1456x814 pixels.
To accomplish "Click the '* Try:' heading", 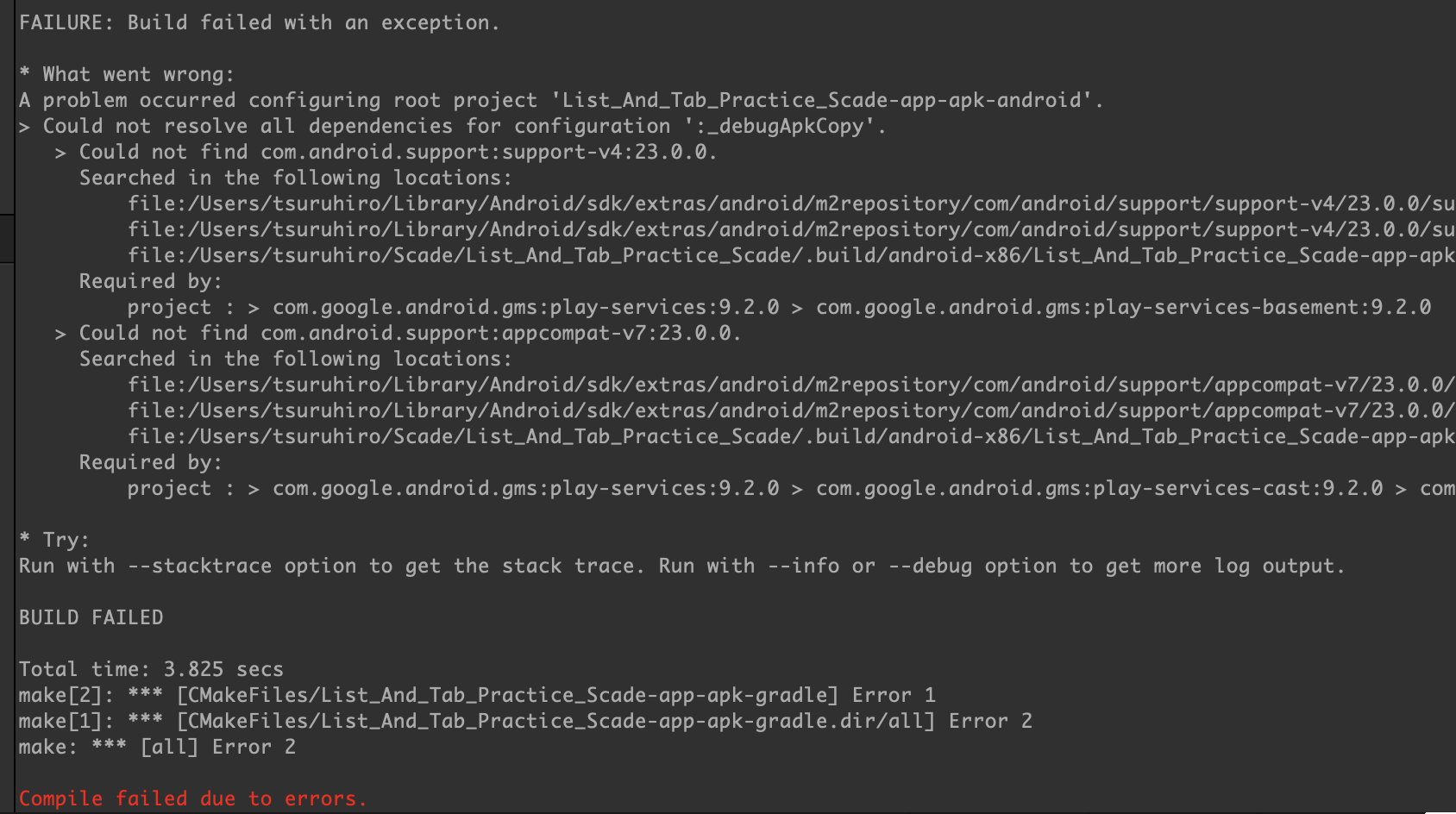I will (x=54, y=540).
